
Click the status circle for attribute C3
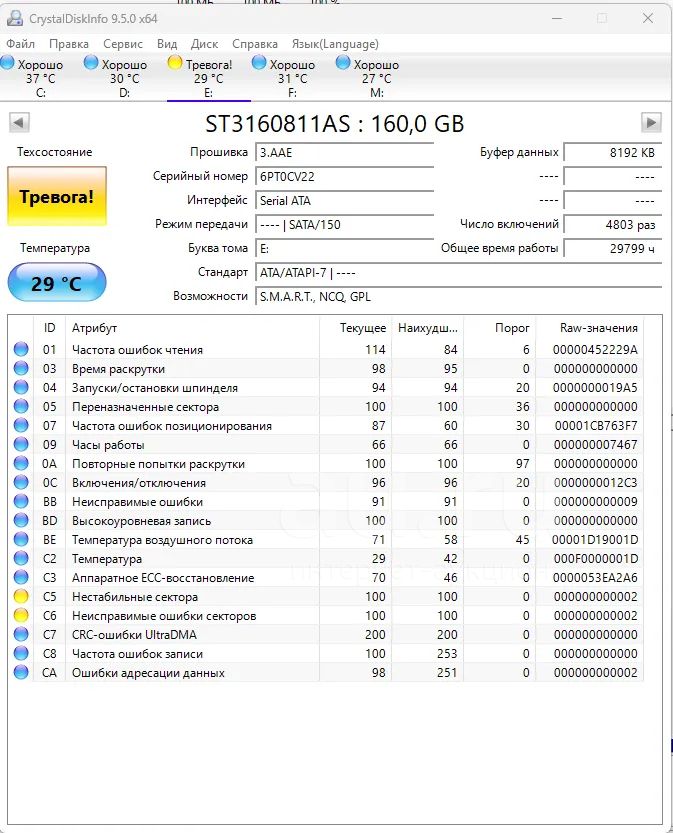pos(21,577)
